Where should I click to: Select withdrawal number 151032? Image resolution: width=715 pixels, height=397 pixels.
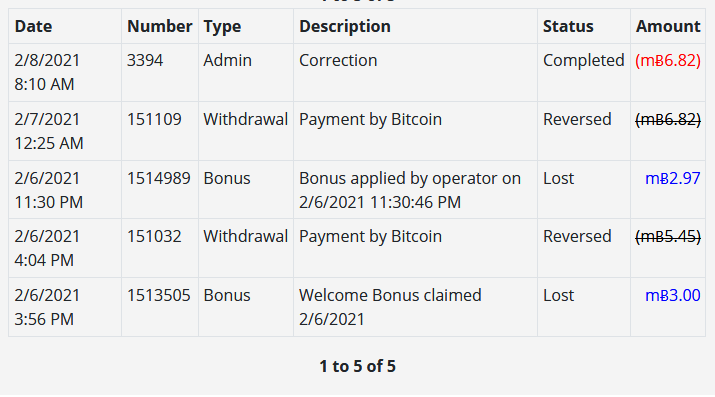(x=154, y=237)
